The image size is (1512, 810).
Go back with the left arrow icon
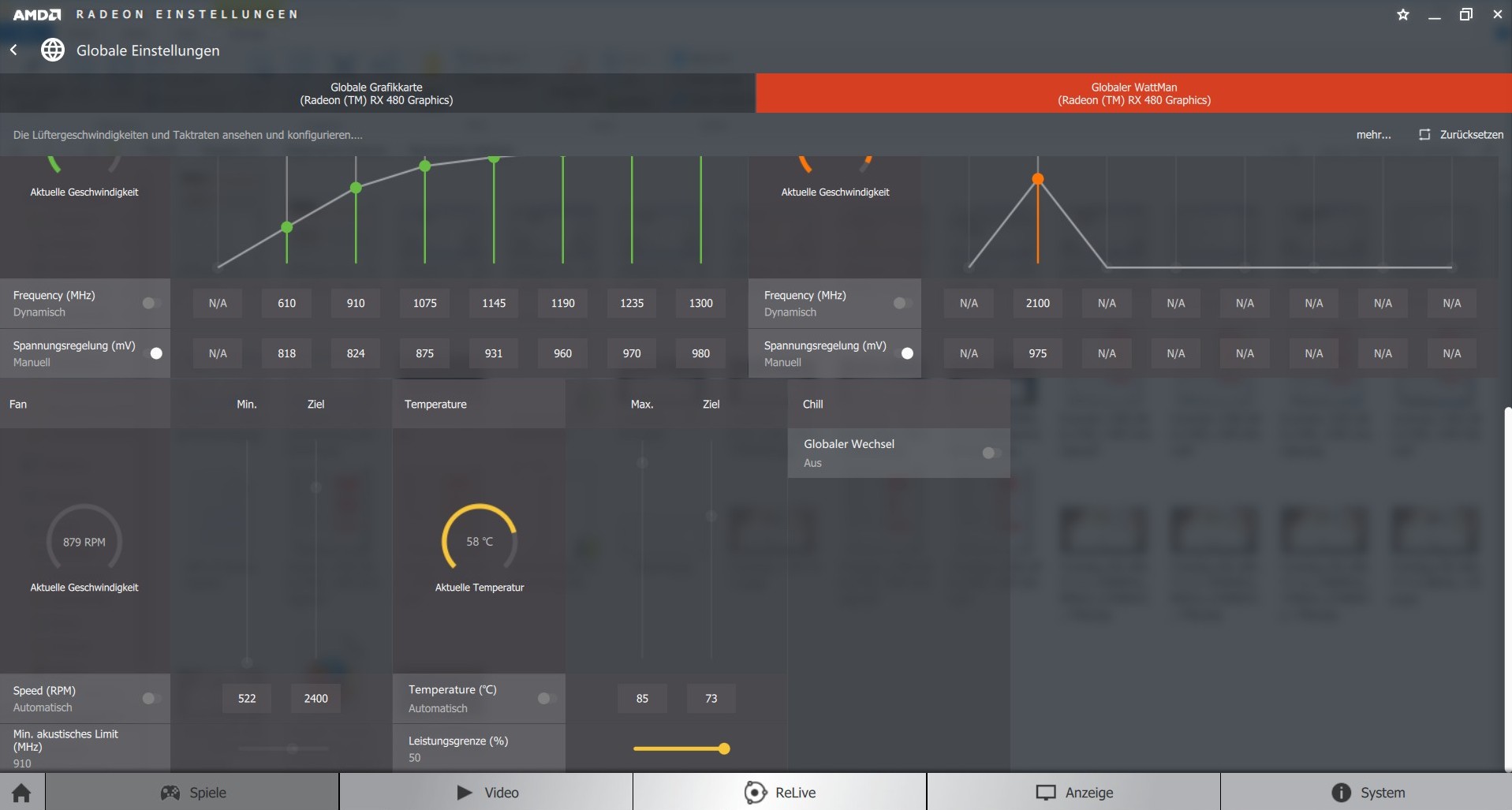[13, 50]
